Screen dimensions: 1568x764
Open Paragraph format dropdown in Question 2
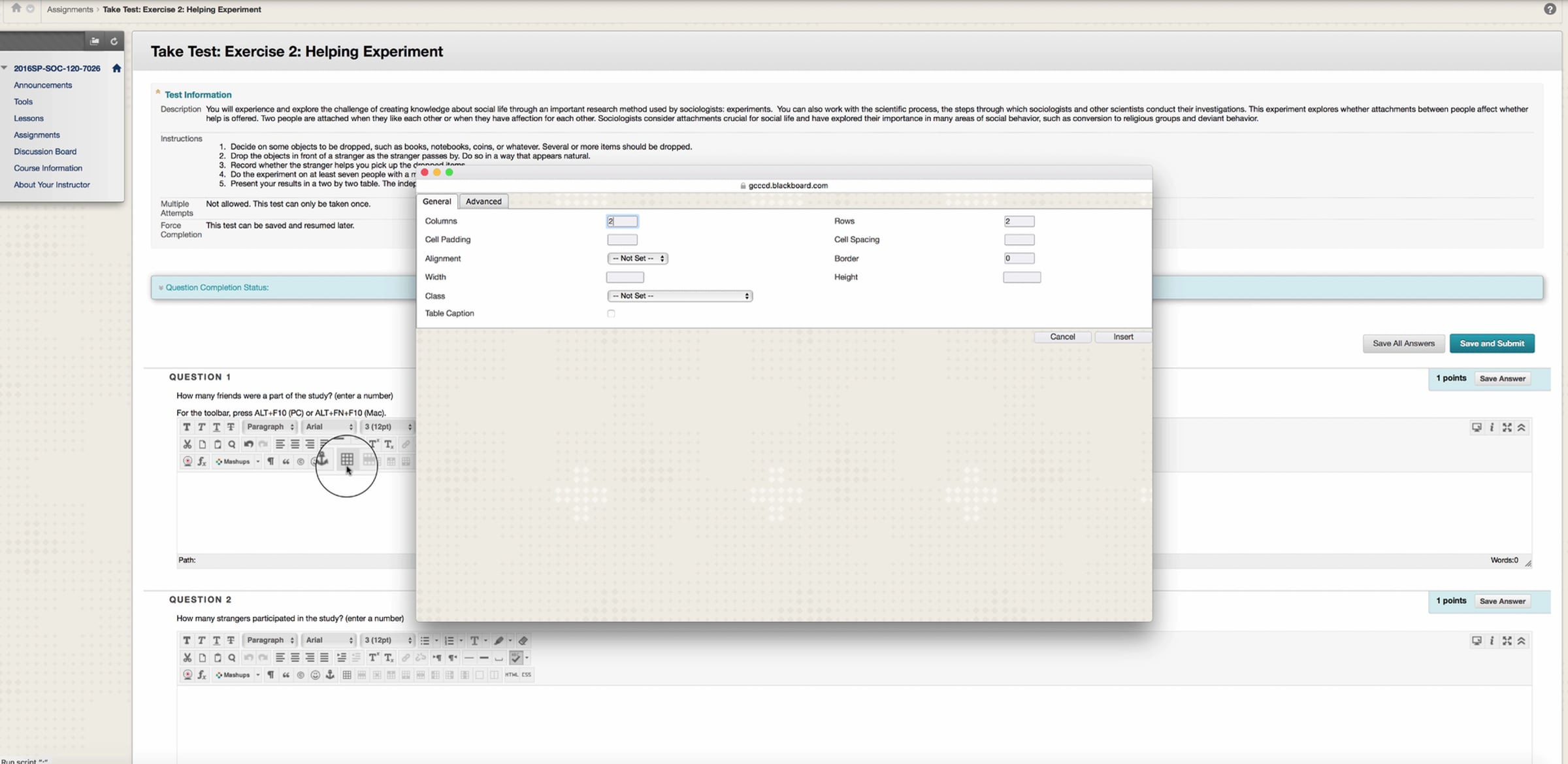270,640
